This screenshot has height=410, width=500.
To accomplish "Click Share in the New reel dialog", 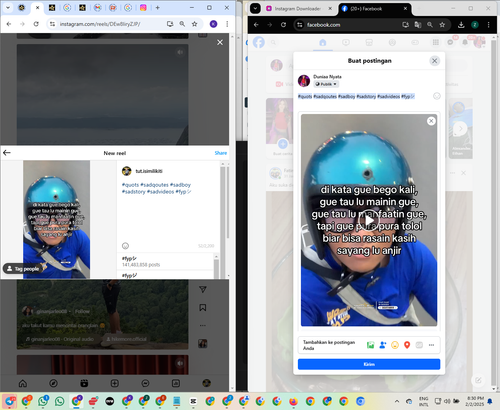I will pos(221,153).
